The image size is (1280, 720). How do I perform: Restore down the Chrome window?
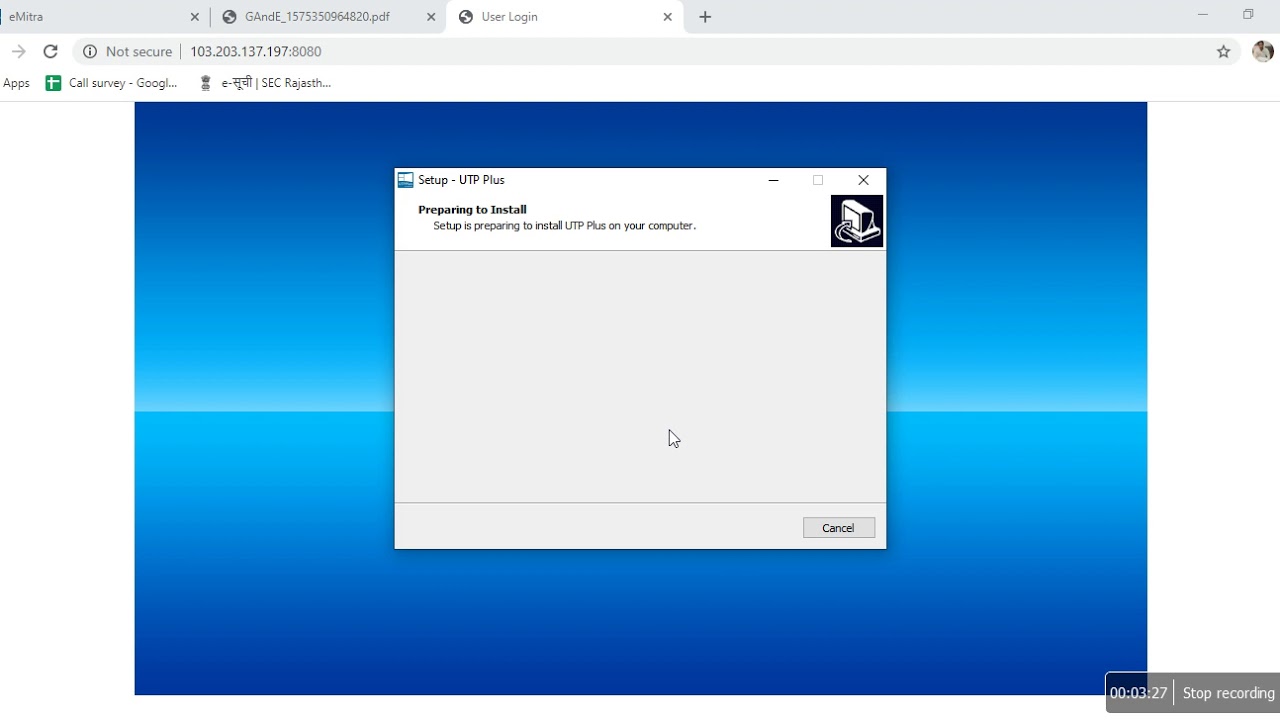point(1248,14)
